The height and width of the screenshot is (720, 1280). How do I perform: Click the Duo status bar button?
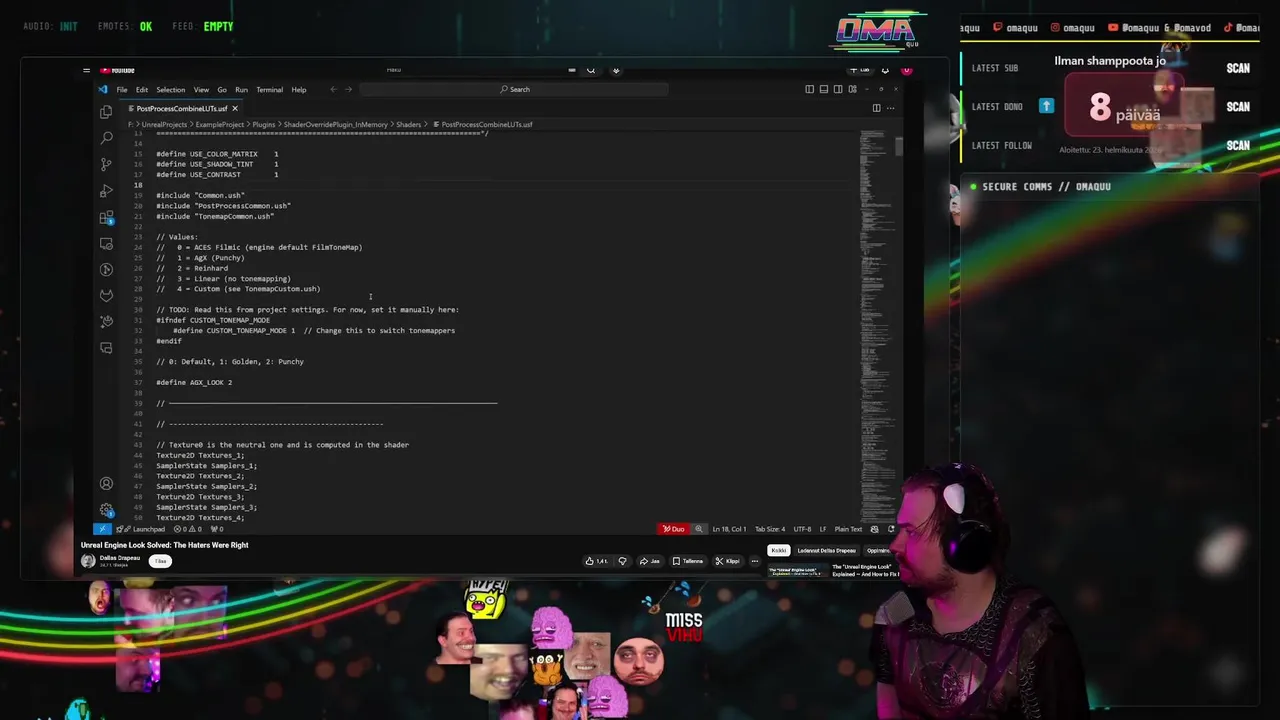click(674, 529)
